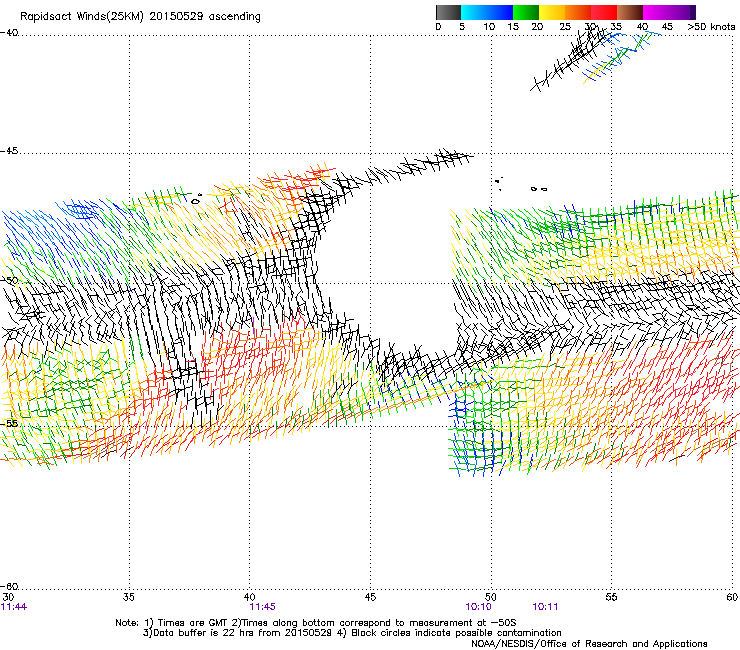Click the purple '11:44' swath time
Viewport: 740px width, 650px height.
(x=14, y=607)
